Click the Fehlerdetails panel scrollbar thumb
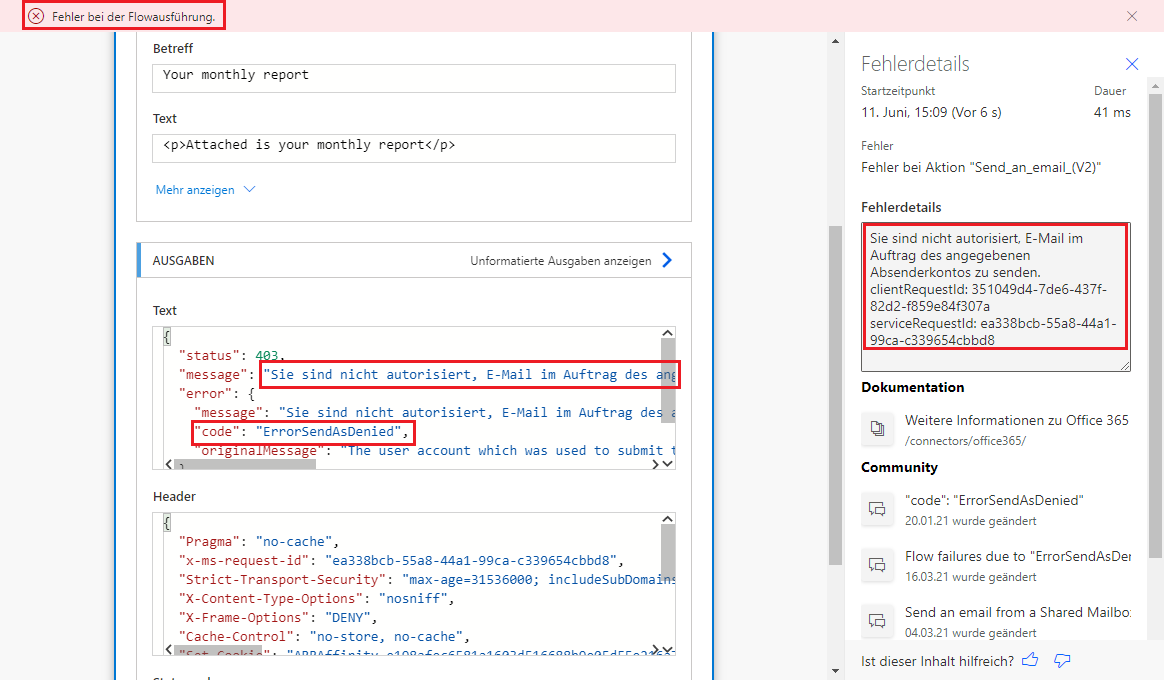The height and width of the screenshot is (680, 1164). [x=1155, y=325]
